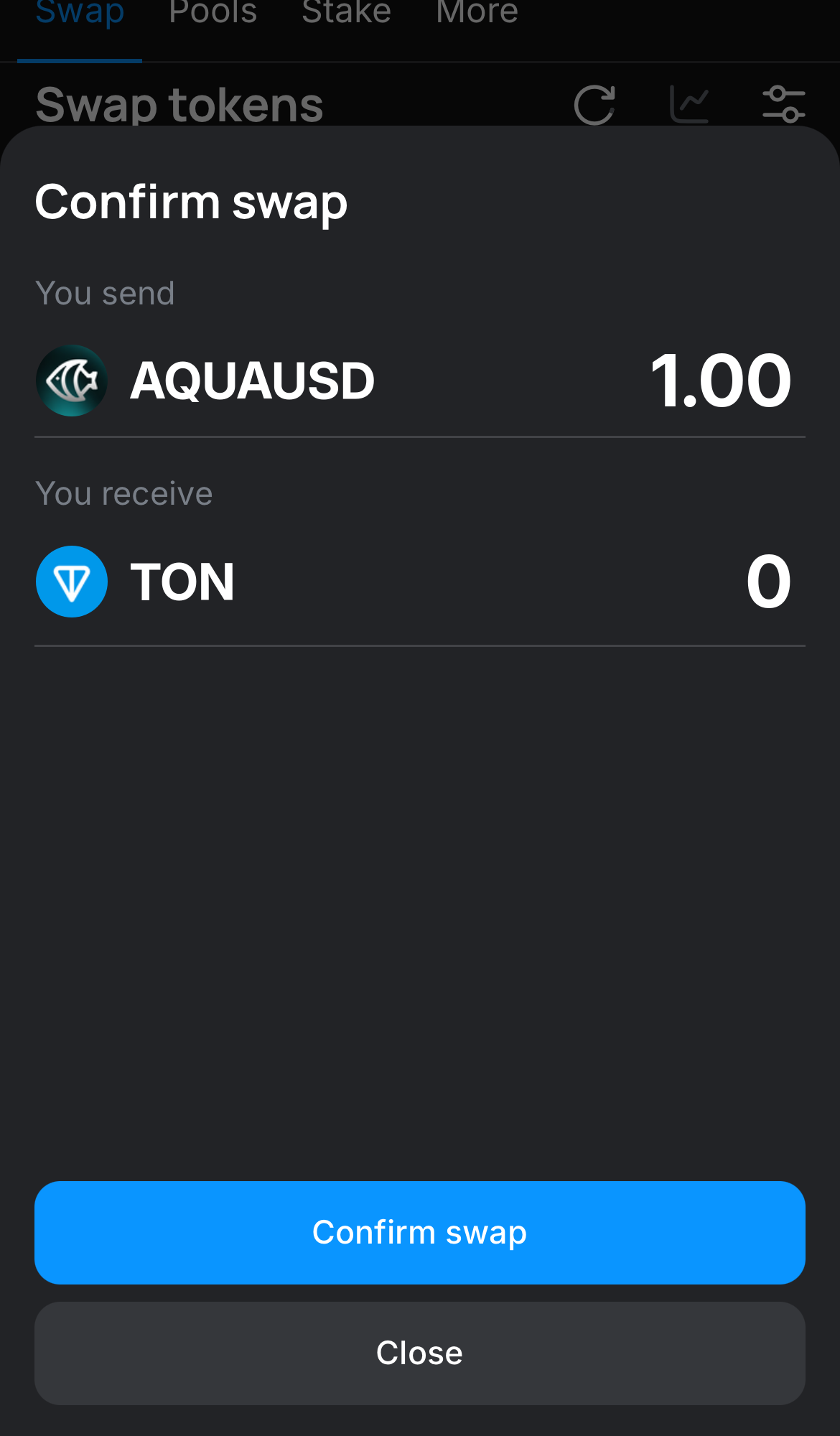Open the Pools tab
This screenshot has height=1436, width=840.
(213, 13)
